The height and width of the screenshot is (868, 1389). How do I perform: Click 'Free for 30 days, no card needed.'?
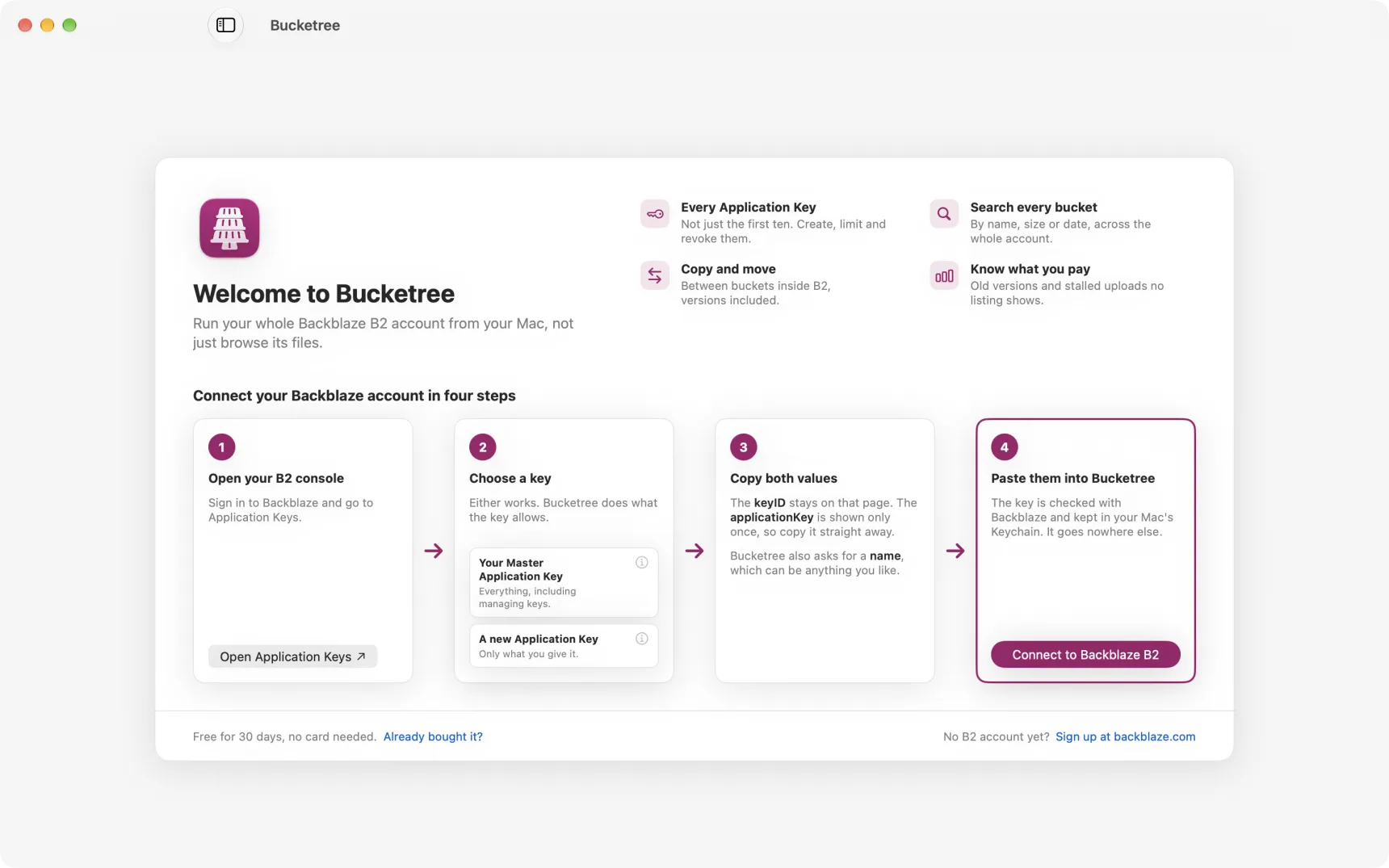284,736
